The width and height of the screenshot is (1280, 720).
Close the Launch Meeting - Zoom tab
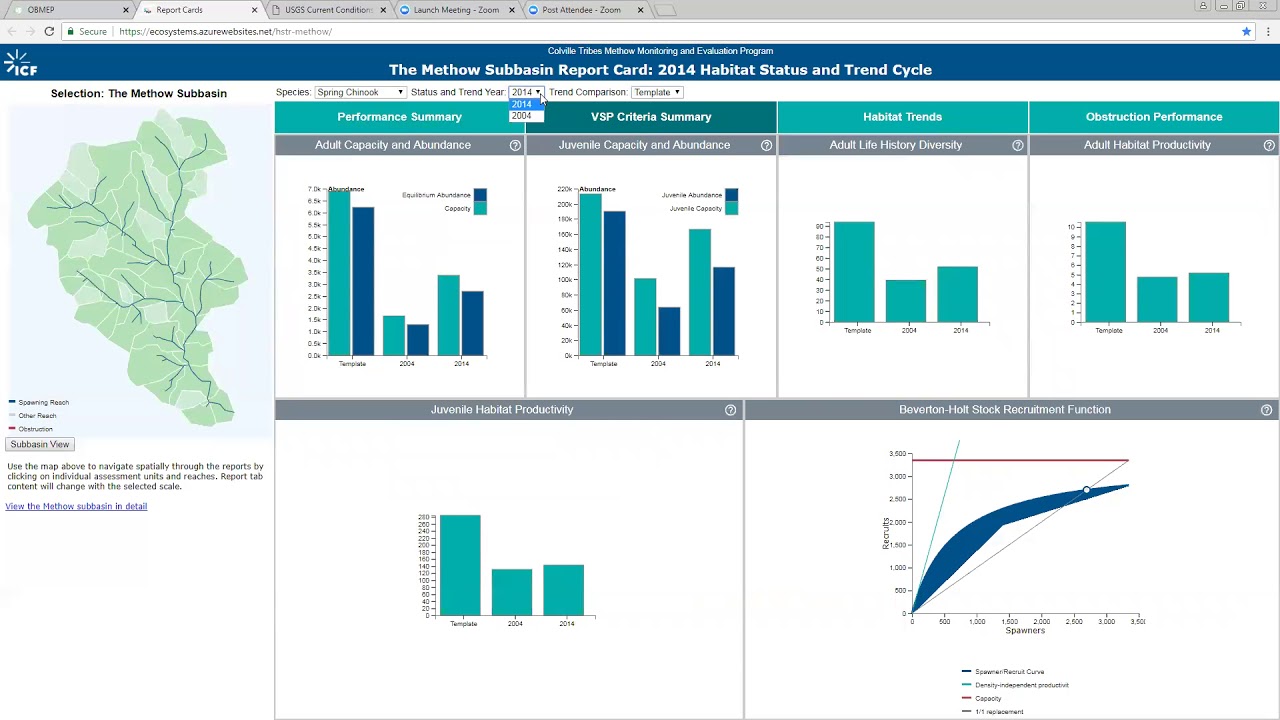click(x=511, y=10)
